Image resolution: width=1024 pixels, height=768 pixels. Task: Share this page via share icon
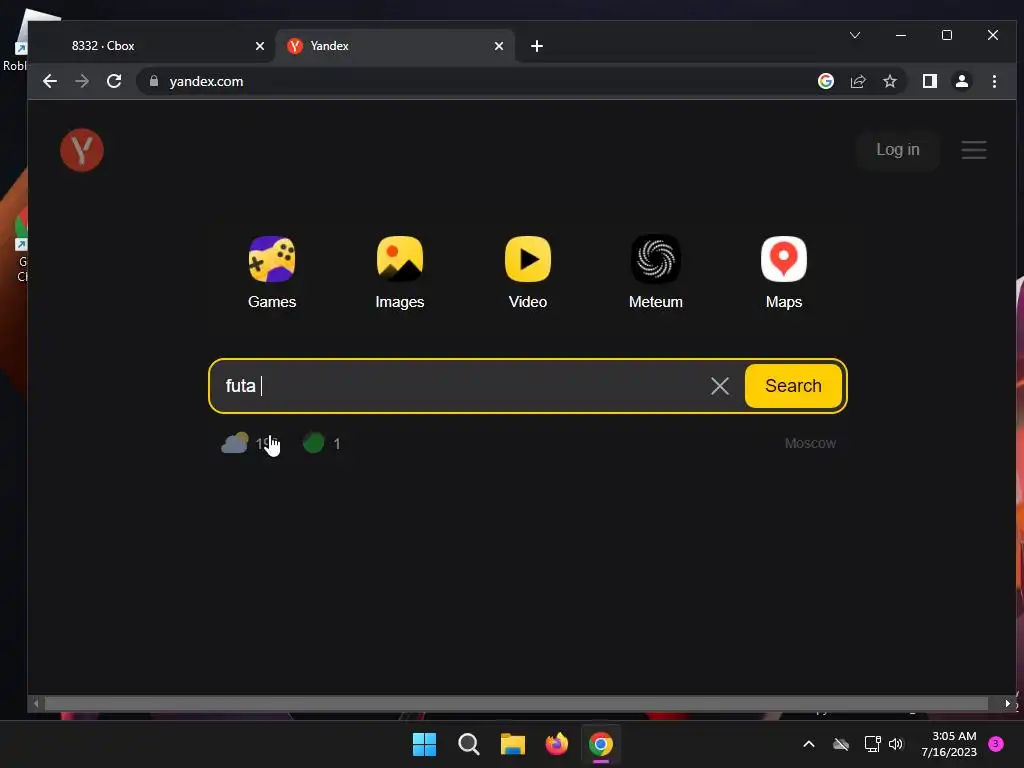pos(857,81)
